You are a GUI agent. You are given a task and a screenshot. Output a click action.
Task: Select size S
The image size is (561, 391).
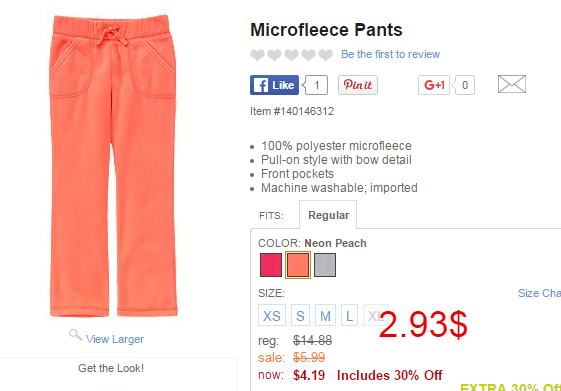300,315
